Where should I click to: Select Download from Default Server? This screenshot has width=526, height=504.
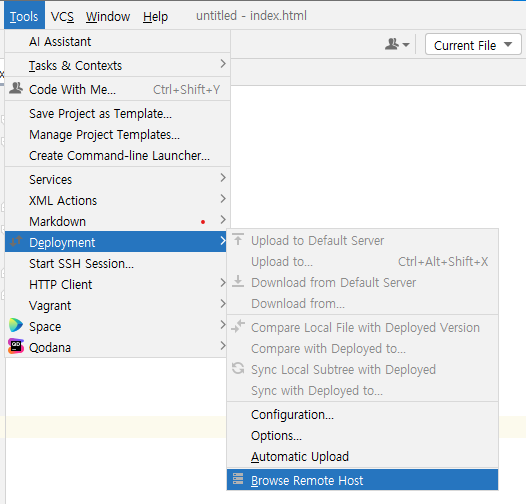click(x=362, y=283)
